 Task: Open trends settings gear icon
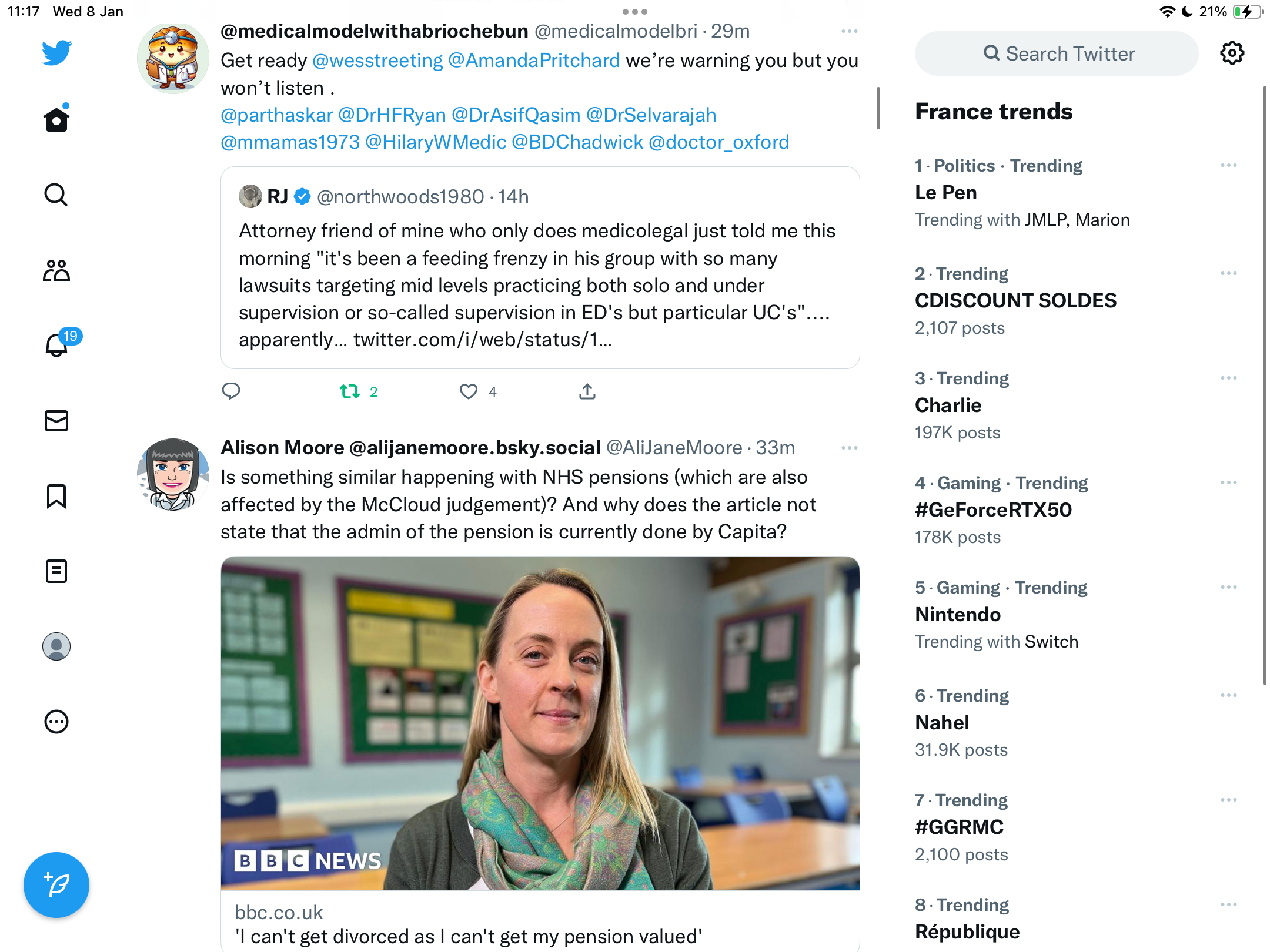click(x=1232, y=53)
